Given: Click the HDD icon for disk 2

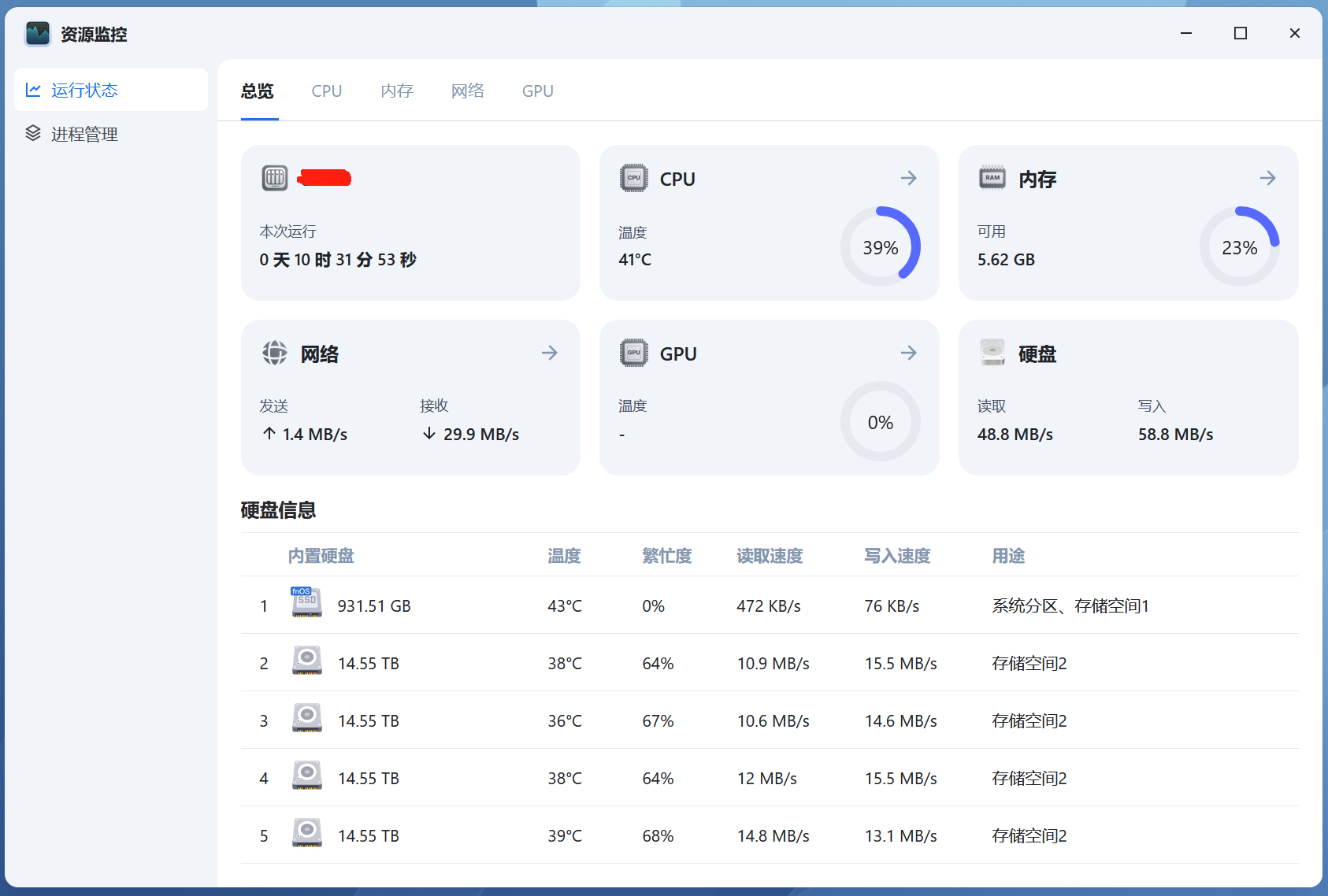Looking at the screenshot, I should (307, 661).
